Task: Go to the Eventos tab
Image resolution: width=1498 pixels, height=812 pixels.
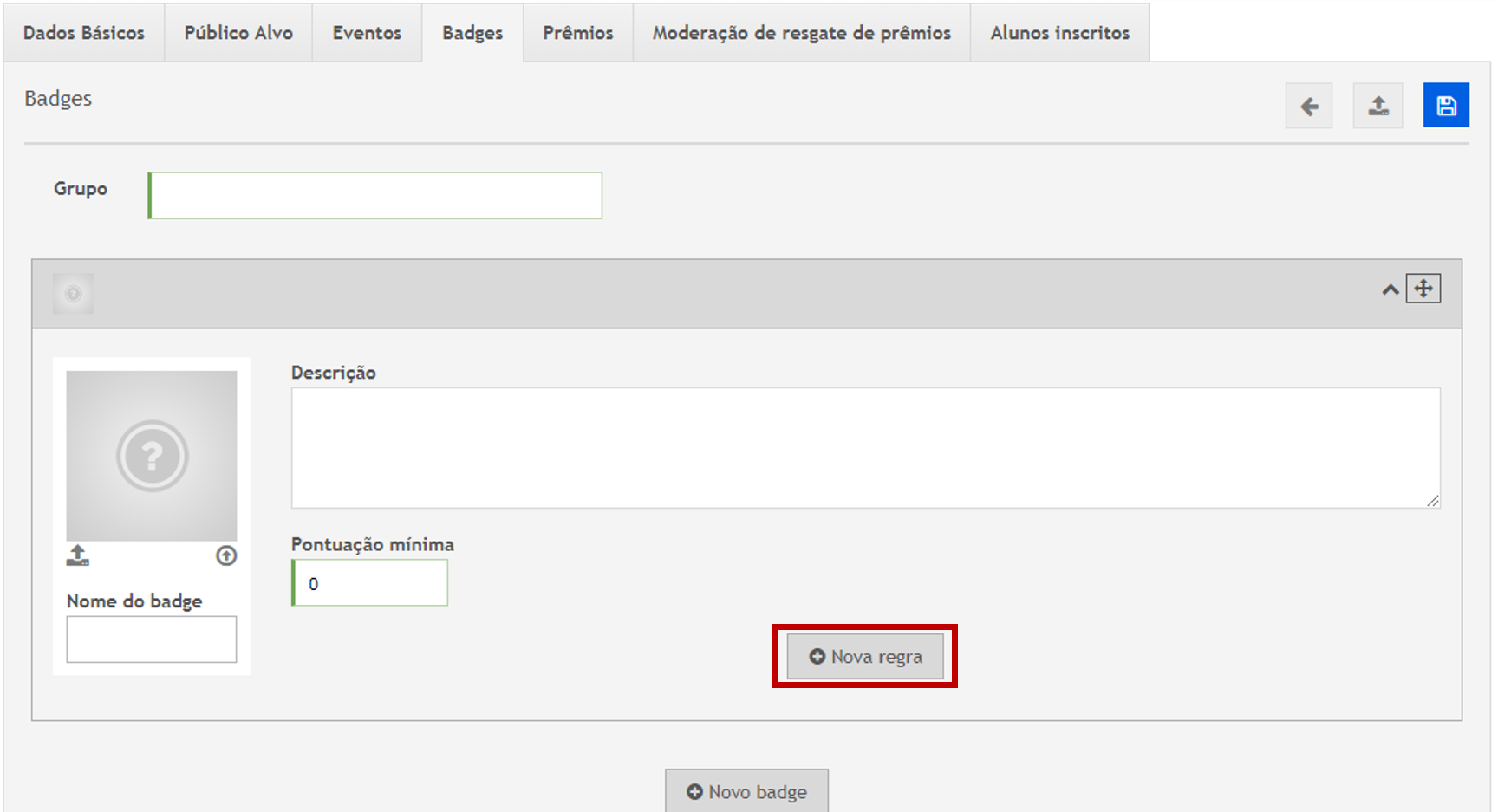Action: (x=367, y=33)
